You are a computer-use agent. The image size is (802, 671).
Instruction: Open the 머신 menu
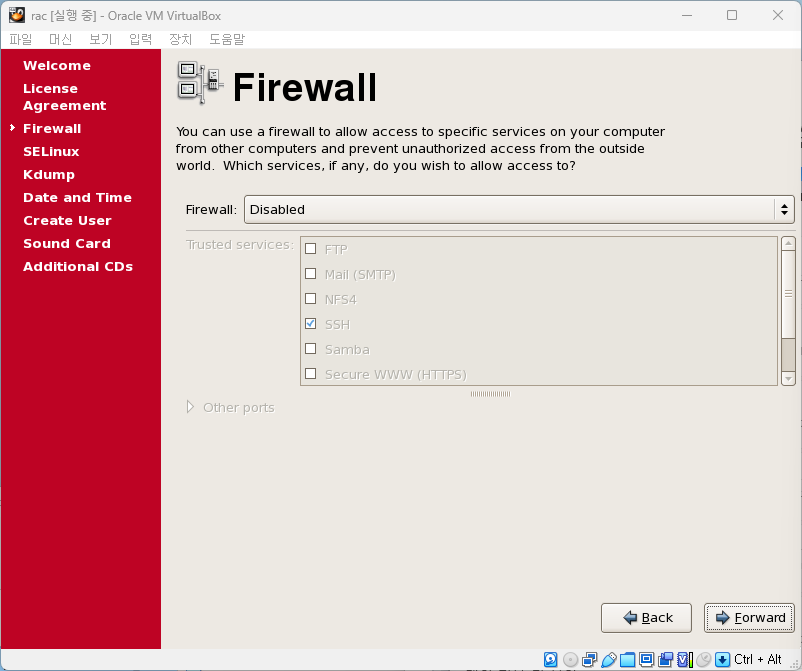60,39
